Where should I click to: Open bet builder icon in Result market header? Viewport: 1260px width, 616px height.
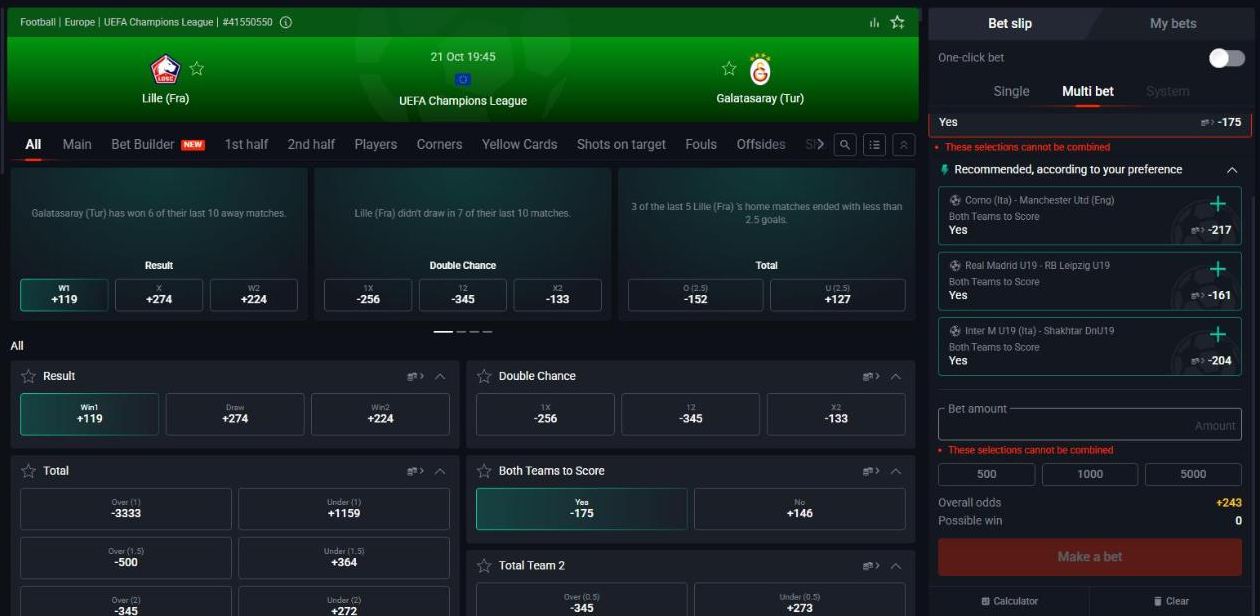(415, 377)
